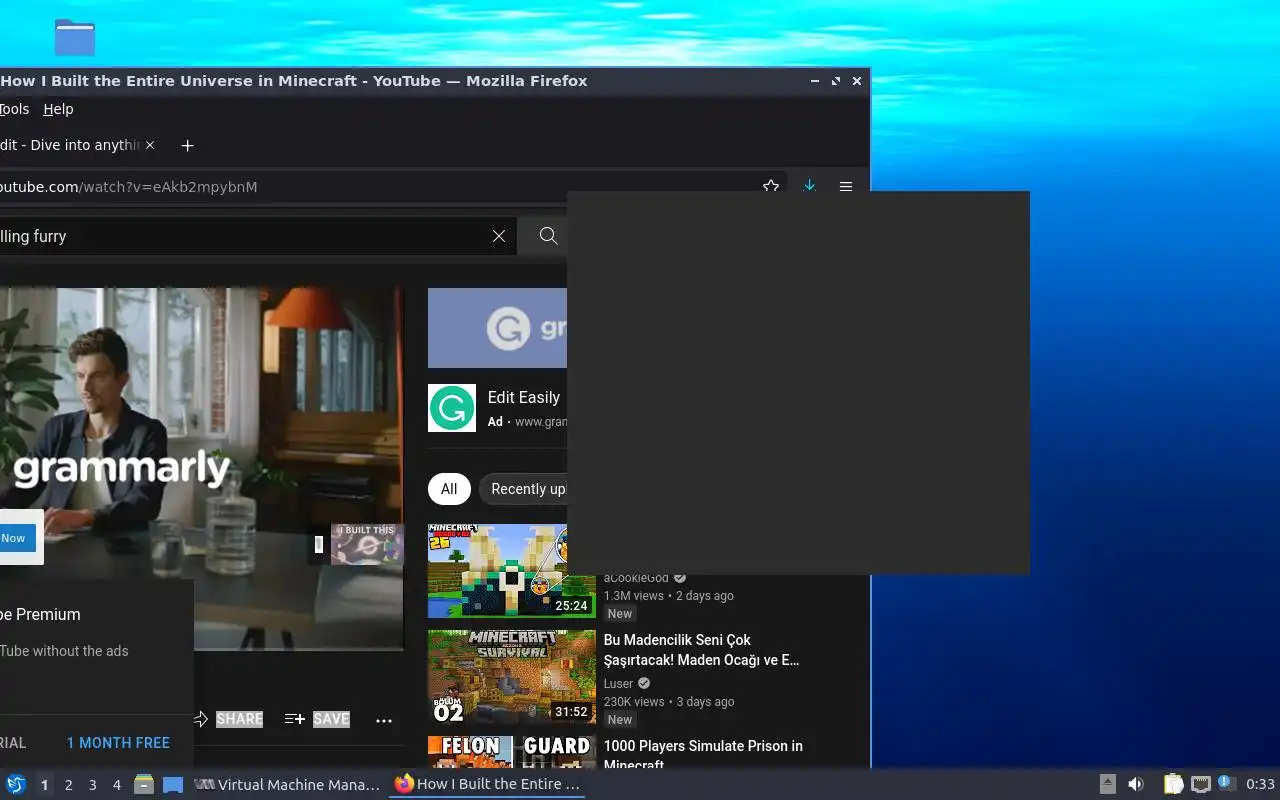Image resolution: width=1280 pixels, height=800 pixels.
Task: Open '1000 Players Simulate Prison in Minecraft' title
Action: coord(703,755)
